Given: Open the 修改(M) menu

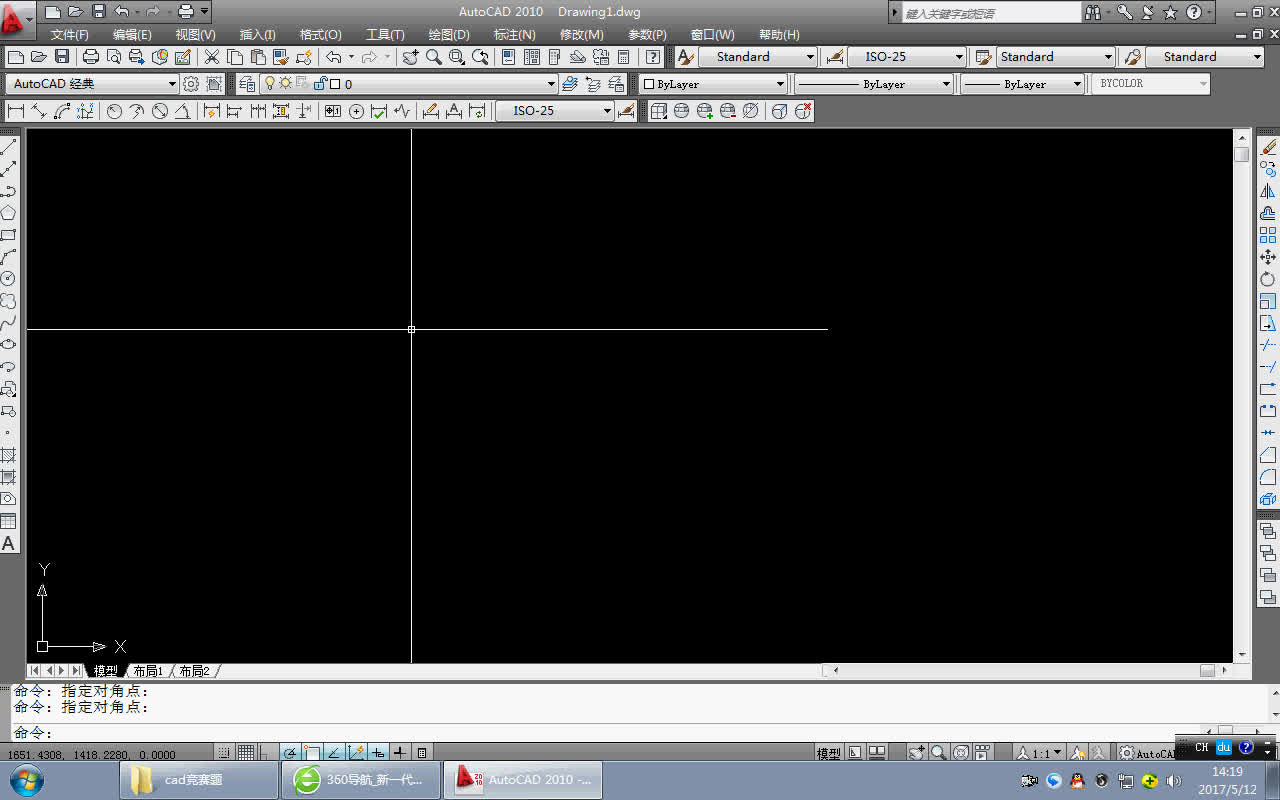Looking at the screenshot, I should (582, 35).
